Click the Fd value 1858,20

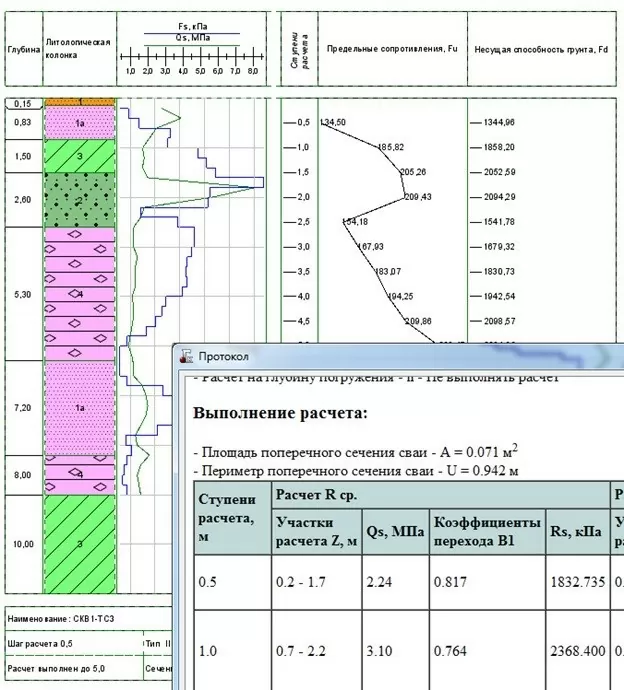click(499, 147)
